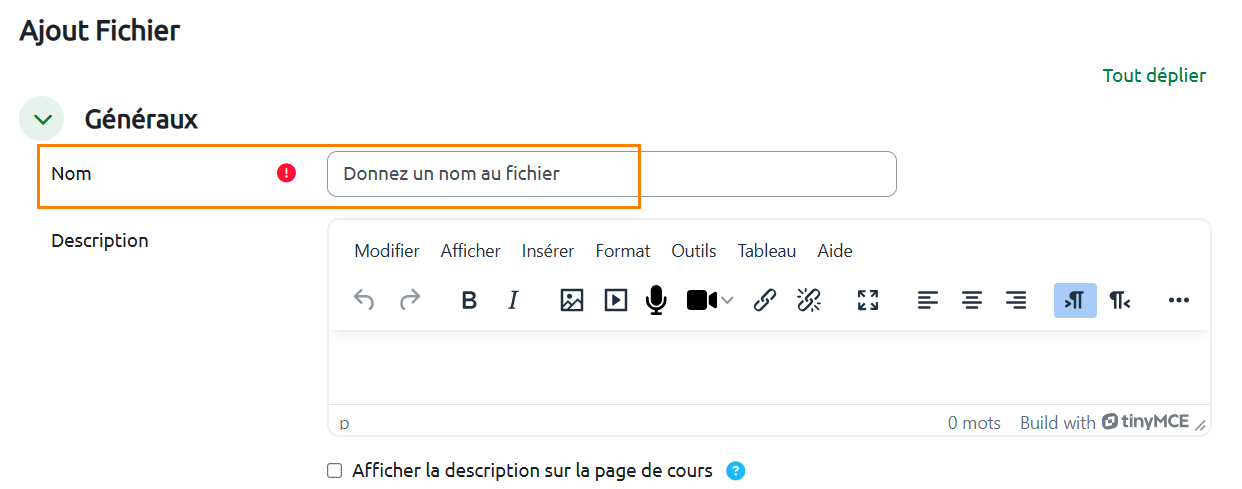
Task: Insert a link using the chain icon
Action: pos(765,300)
